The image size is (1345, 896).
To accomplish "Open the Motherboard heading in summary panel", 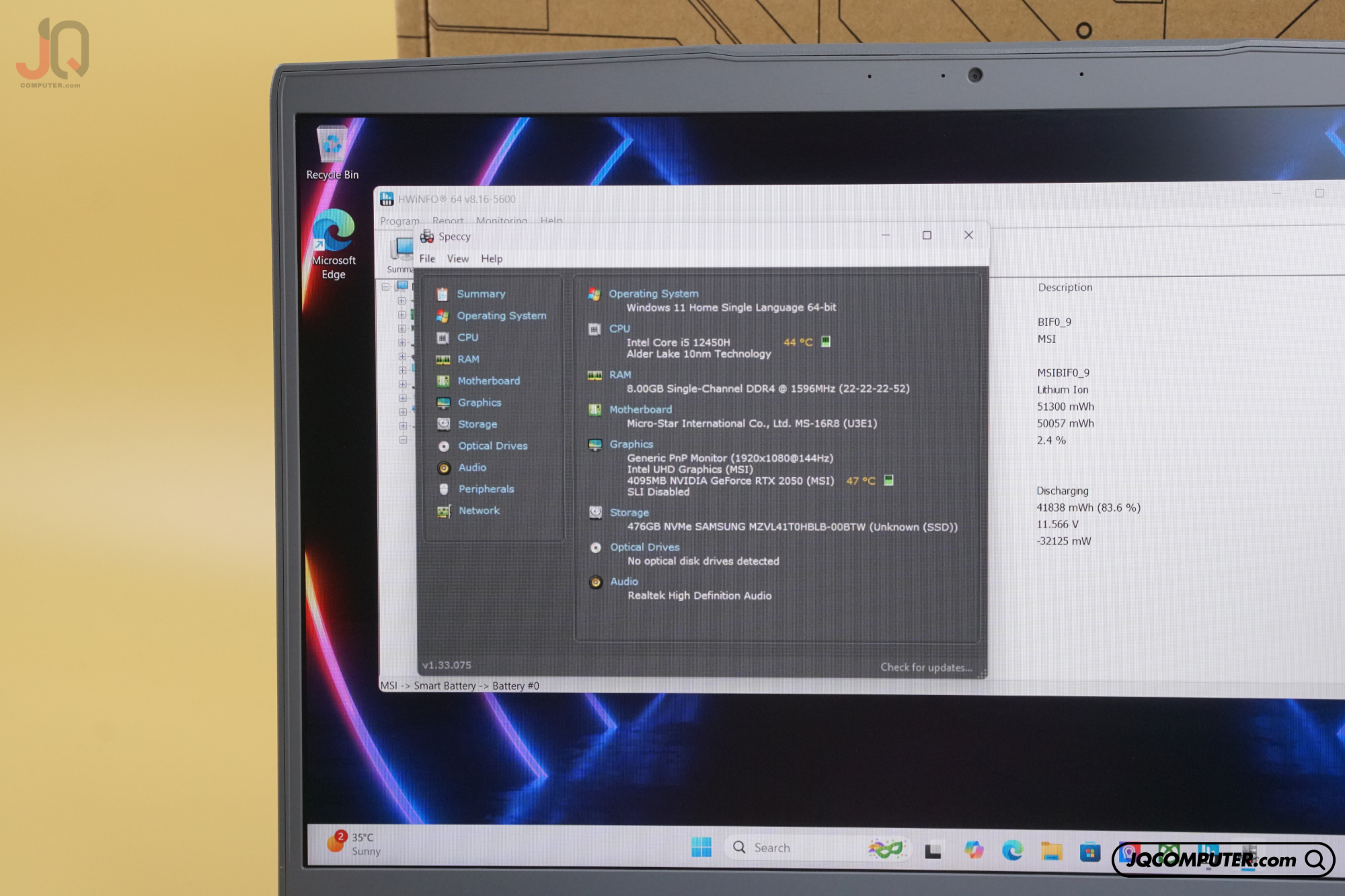I will click(640, 409).
